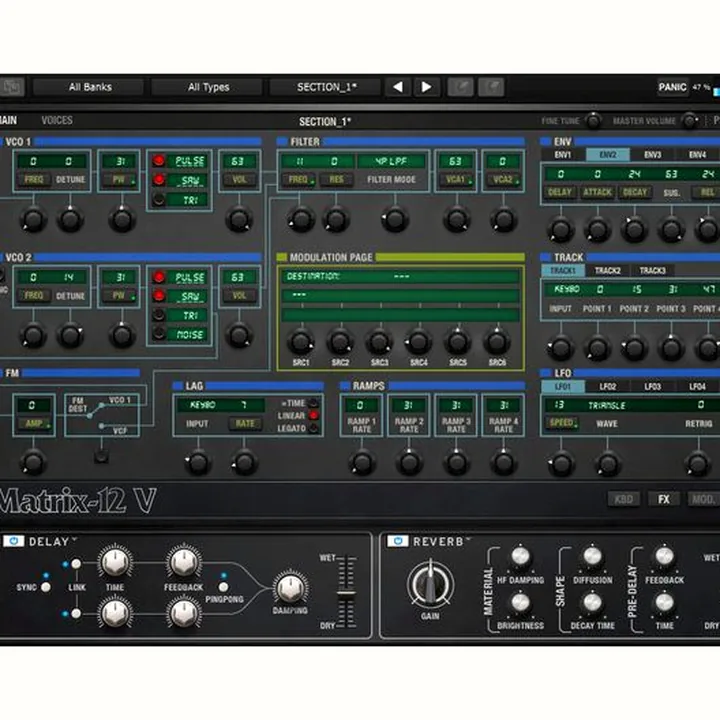Select the ENV1 tab
The image size is (720, 720).
coord(562,155)
